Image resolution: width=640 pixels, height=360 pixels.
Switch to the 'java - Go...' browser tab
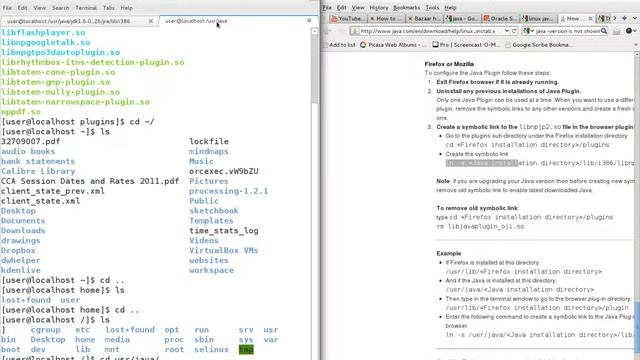tap(462, 19)
